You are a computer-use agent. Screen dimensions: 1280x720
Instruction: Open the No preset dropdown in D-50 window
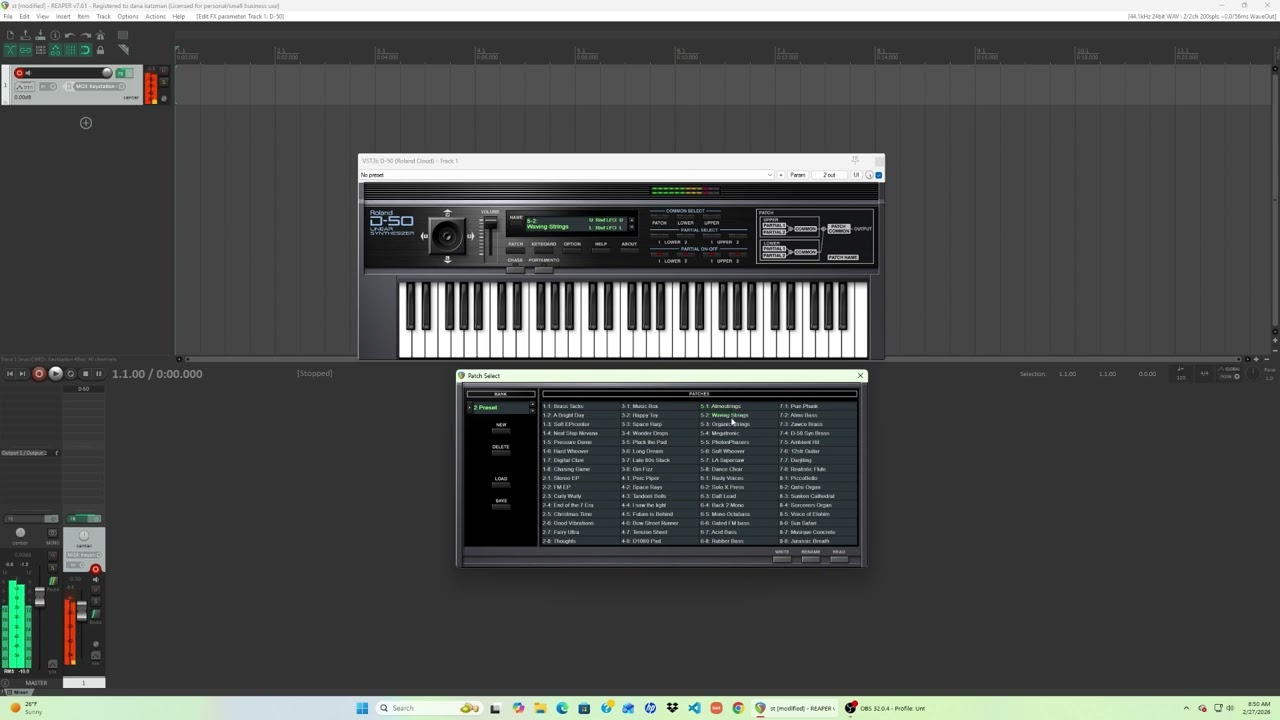pyautogui.click(x=566, y=175)
